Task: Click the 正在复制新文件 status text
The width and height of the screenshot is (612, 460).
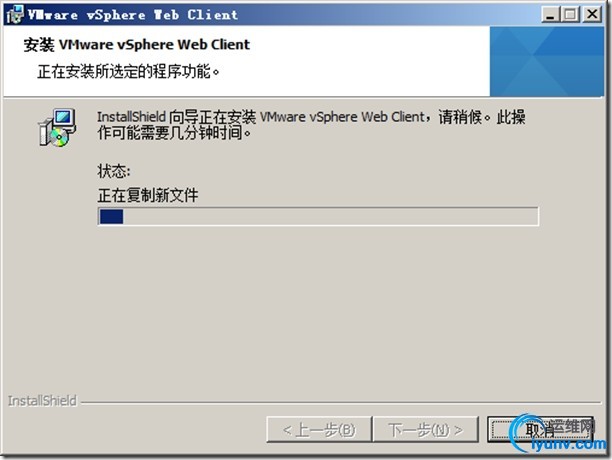Action: click(x=148, y=195)
